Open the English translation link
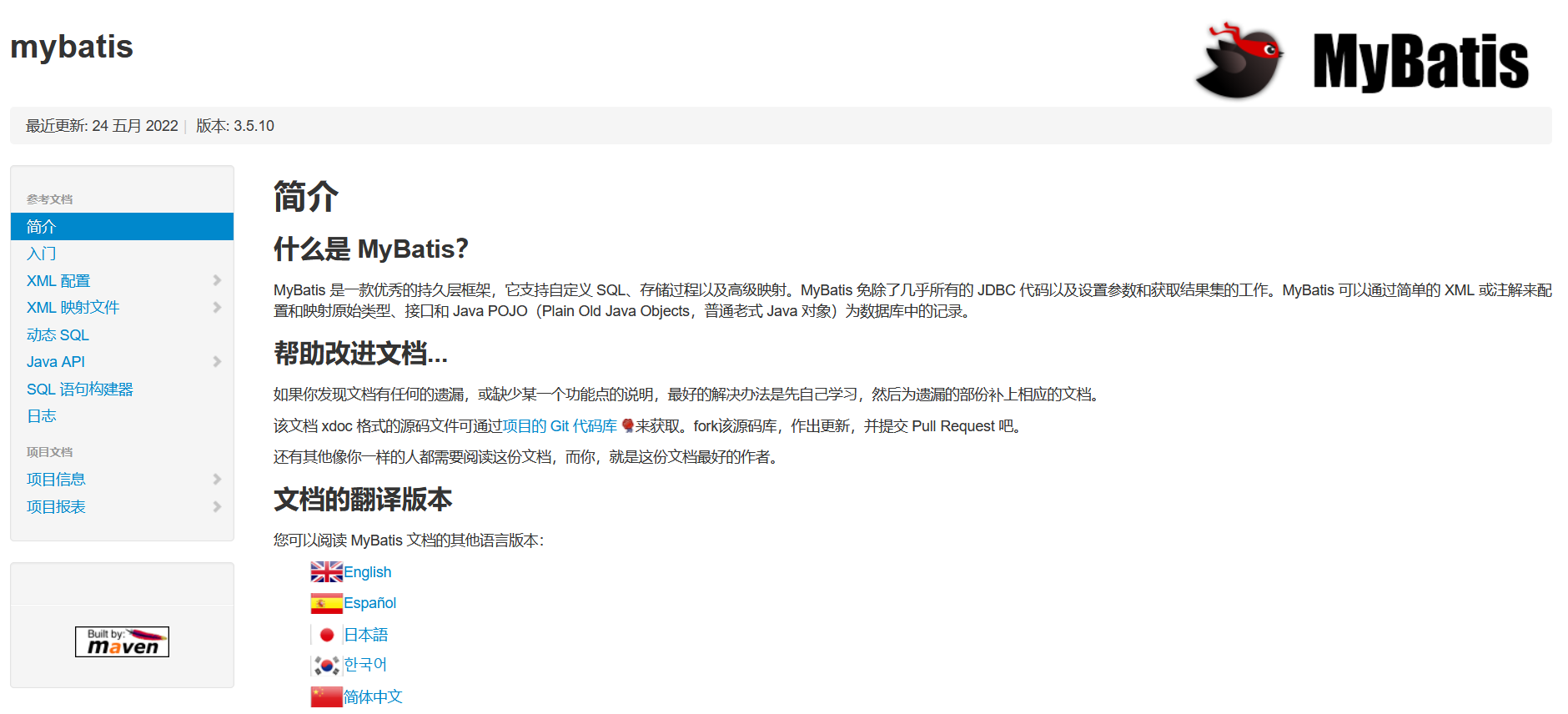 click(368, 572)
